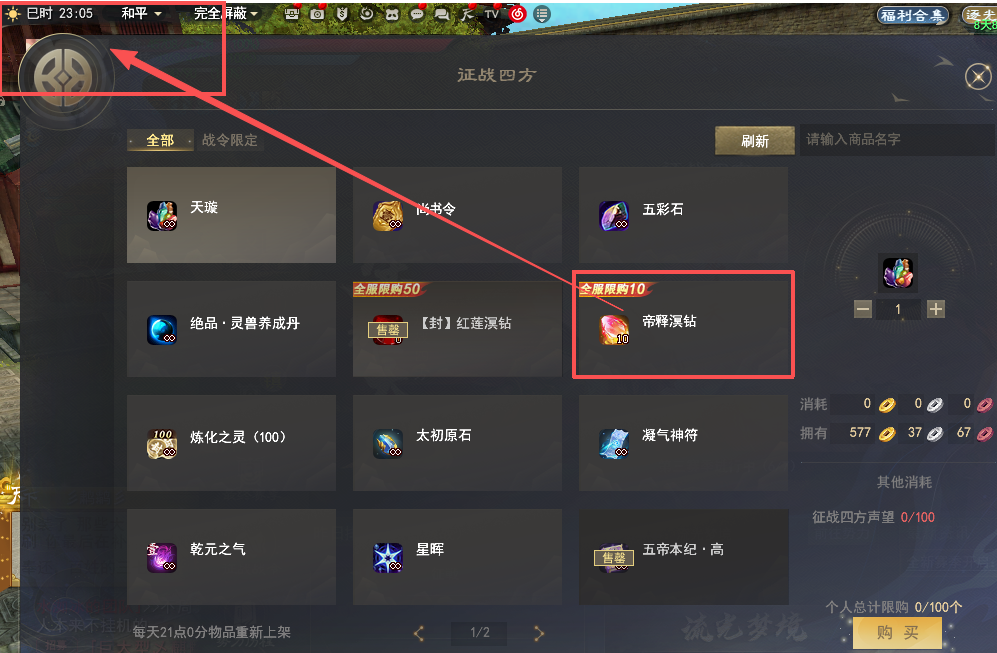This screenshot has width=997, height=653.
Task: Open the red NetEase music icon
Action: (x=518, y=14)
